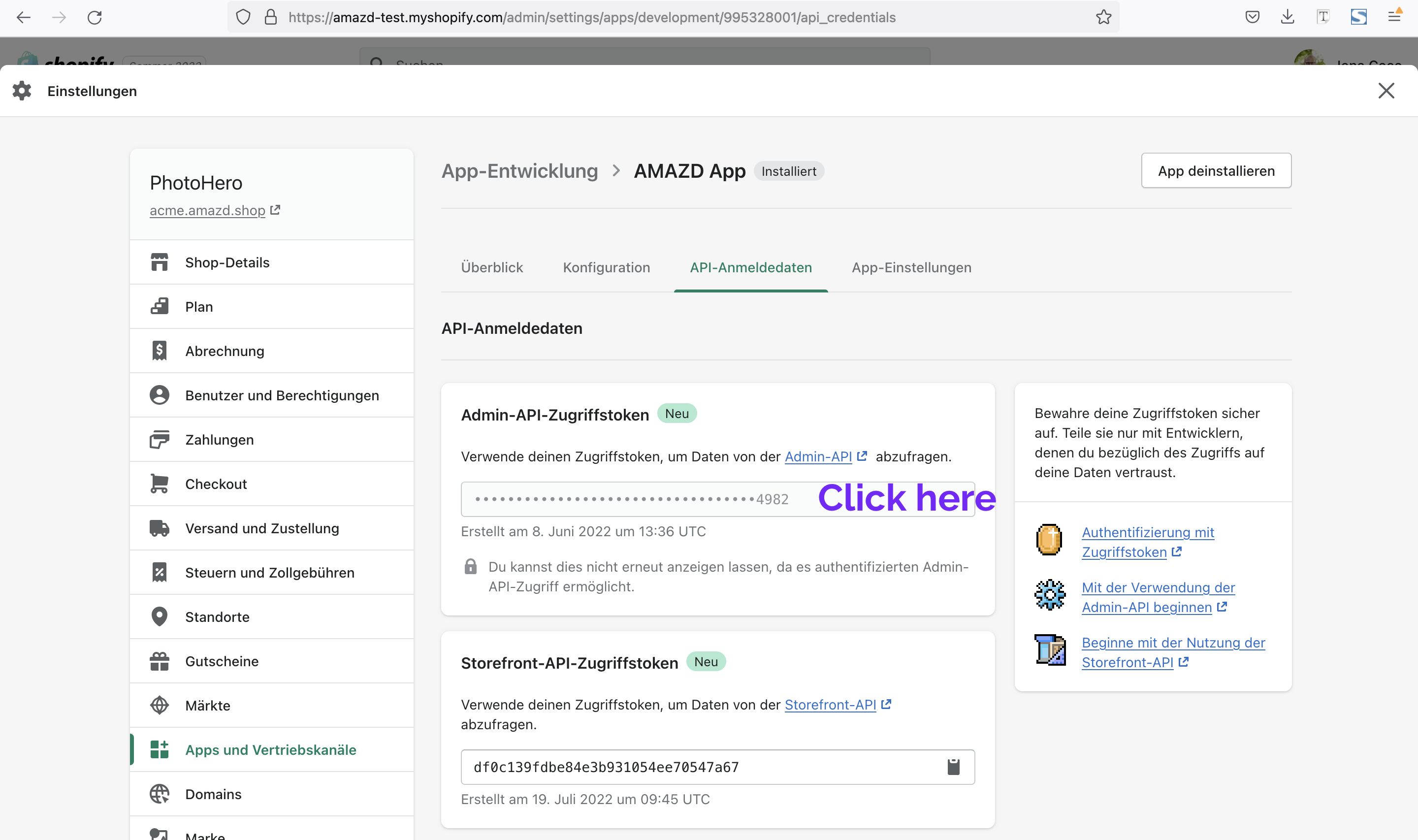The image size is (1418, 840).
Task: Click 'Erstellt am 8. Juni 2022' text
Action: (x=583, y=531)
